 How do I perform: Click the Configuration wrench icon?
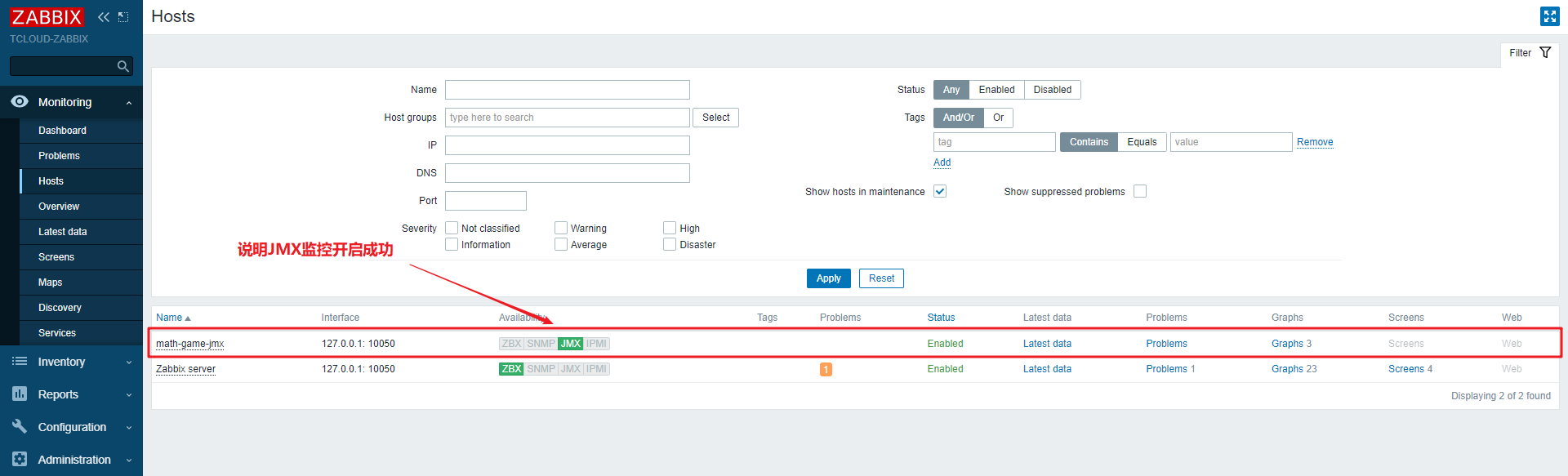point(20,426)
